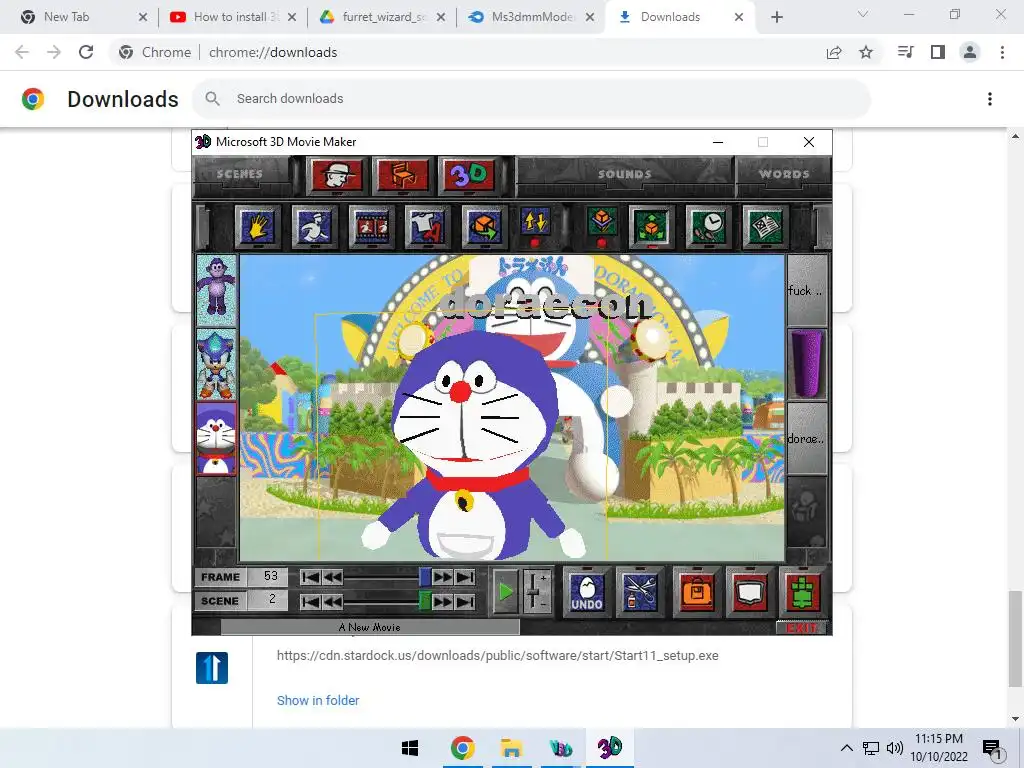Viewport: 1024px width, 768px height.
Task: Click the volume slider beside play
Action: (x=536, y=592)
